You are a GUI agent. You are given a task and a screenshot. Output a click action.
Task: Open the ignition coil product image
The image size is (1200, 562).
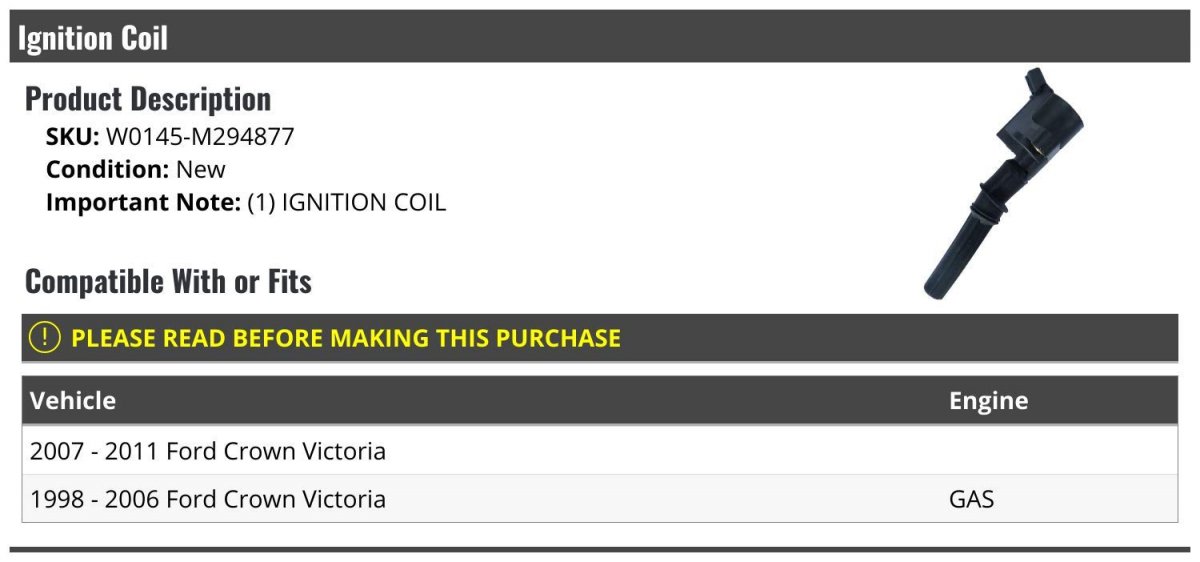[1003, 185]
